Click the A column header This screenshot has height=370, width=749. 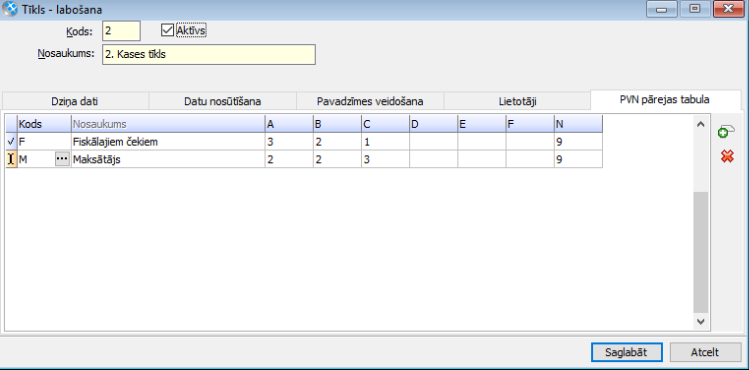[289, 124]
